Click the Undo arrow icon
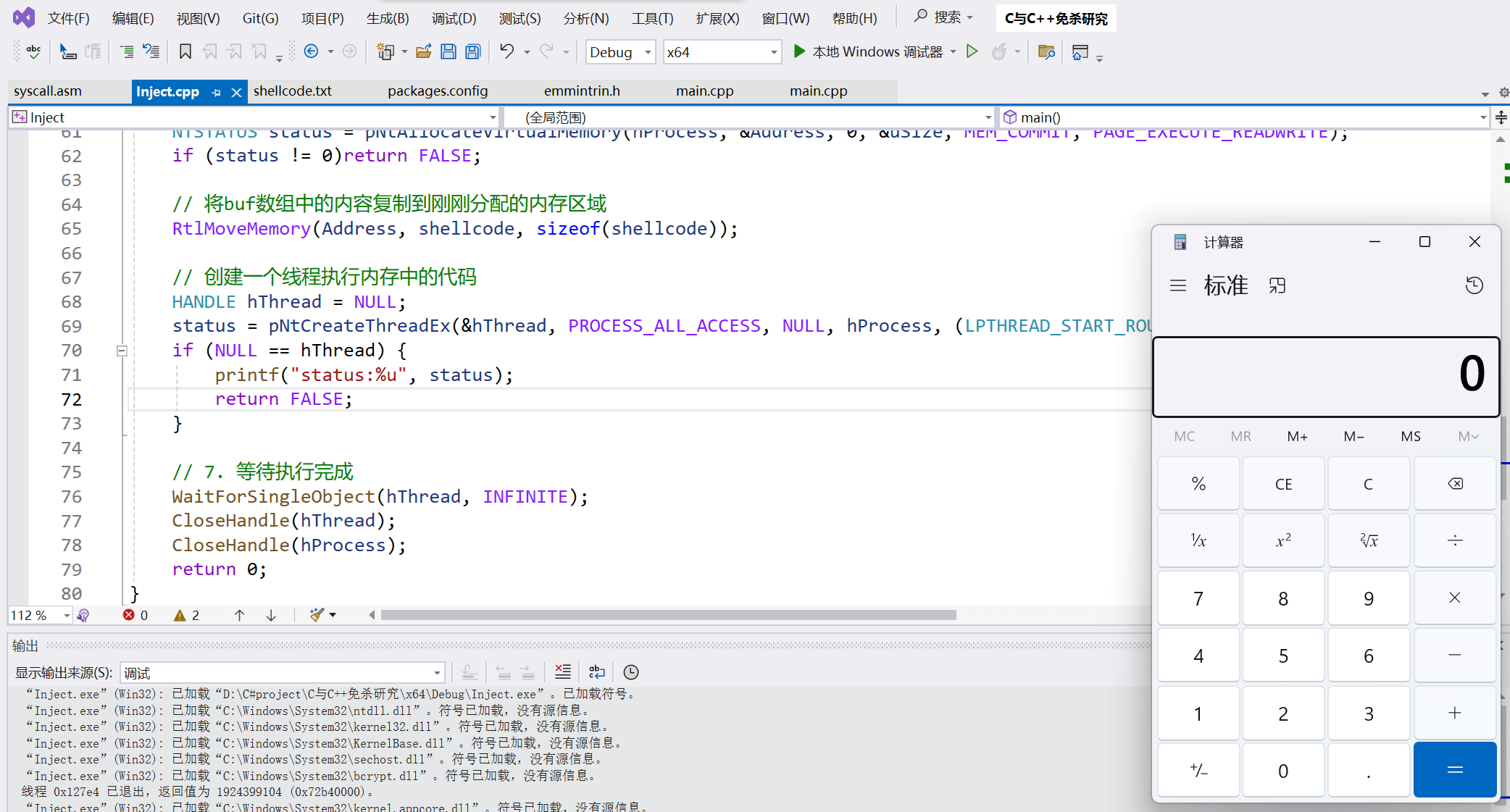1510x812 pixels. pyautogui.click(x=506, y=51)
